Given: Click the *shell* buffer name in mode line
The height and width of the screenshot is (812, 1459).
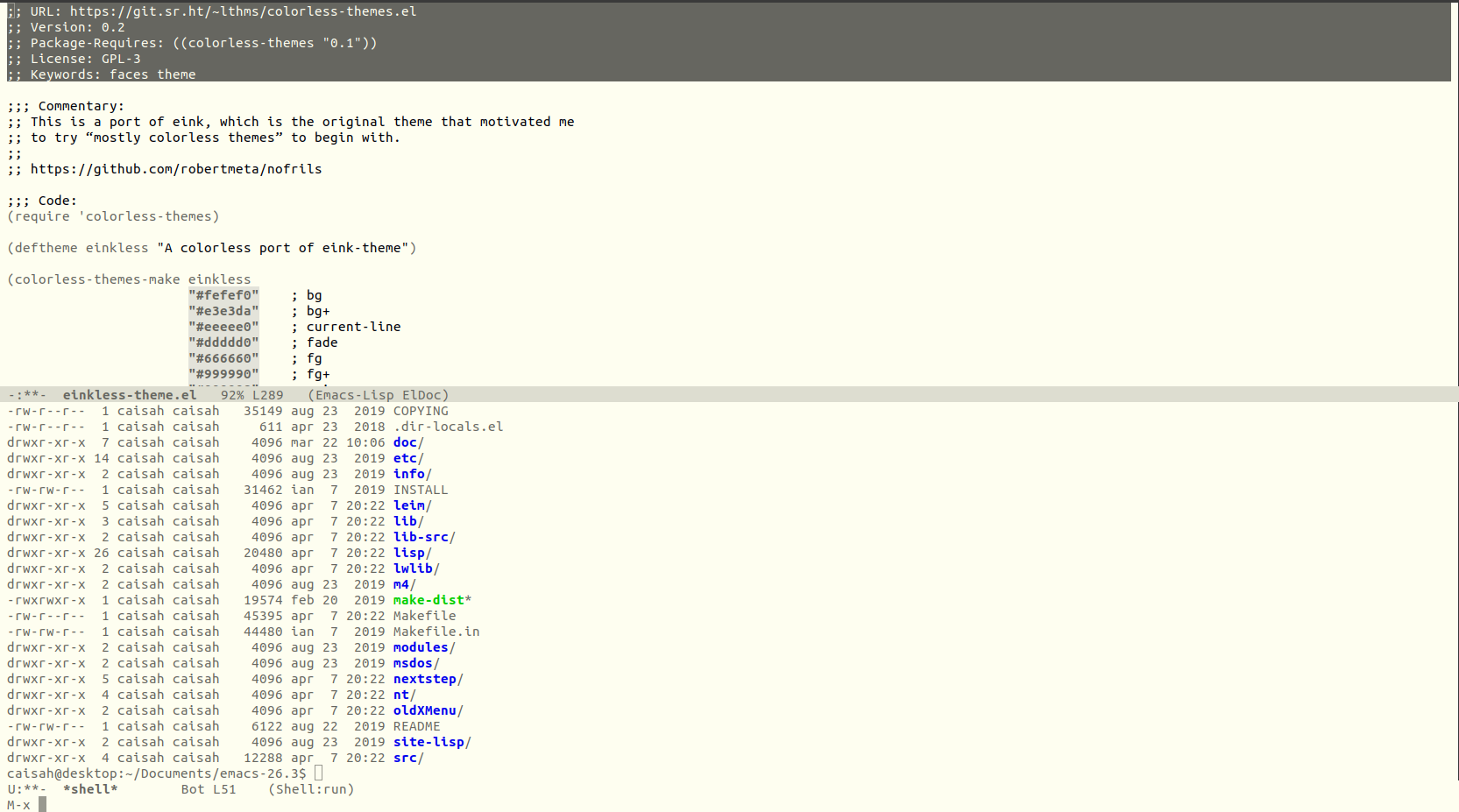Looking at the screenshot, I should [x=90, y=789].
